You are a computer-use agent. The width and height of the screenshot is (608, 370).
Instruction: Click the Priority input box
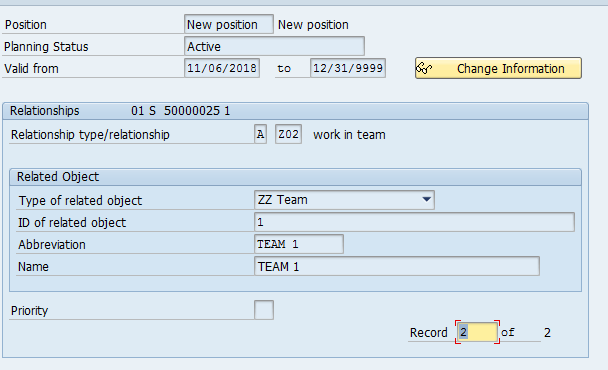264,310
